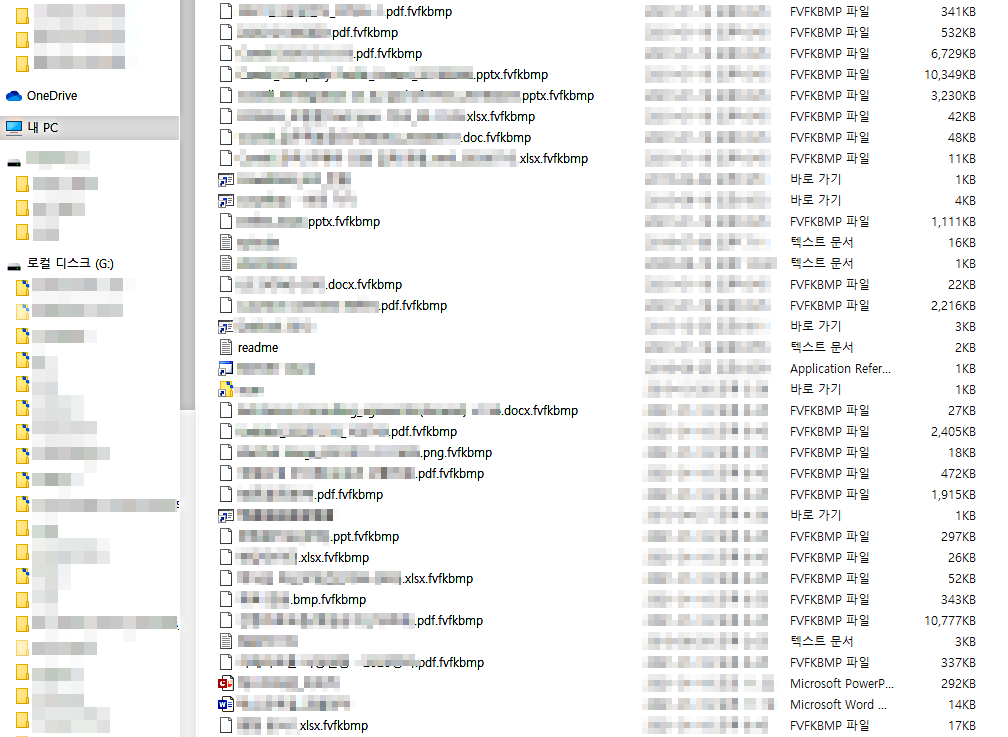Click the Word document icon of 14KB file

click(x=226, y=704)
